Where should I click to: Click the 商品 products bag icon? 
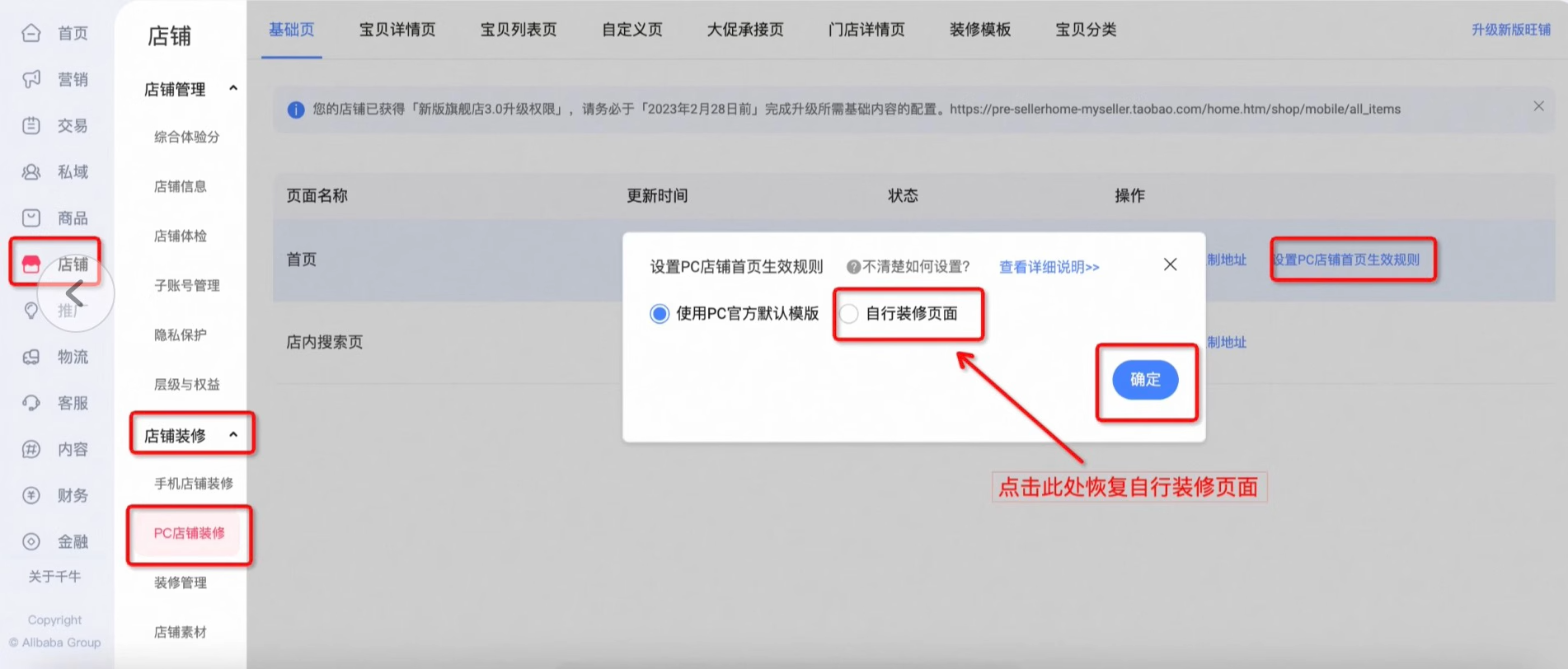tap(31, 218)
